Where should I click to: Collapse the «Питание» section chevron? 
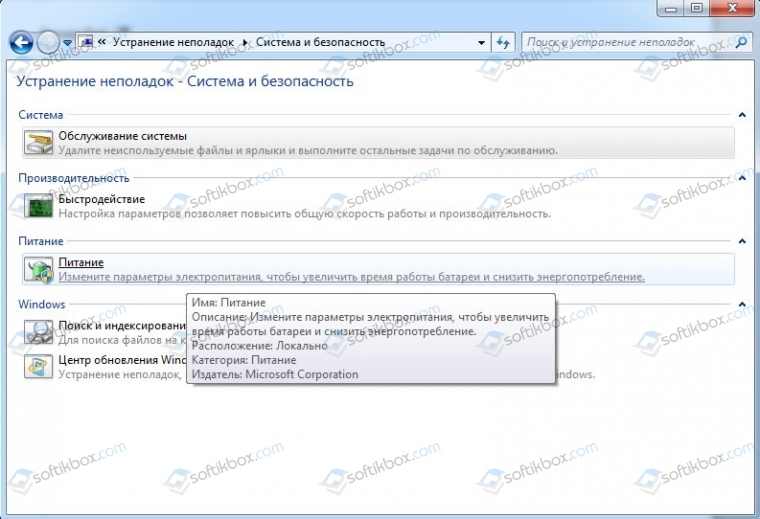(x=742, y=241)
